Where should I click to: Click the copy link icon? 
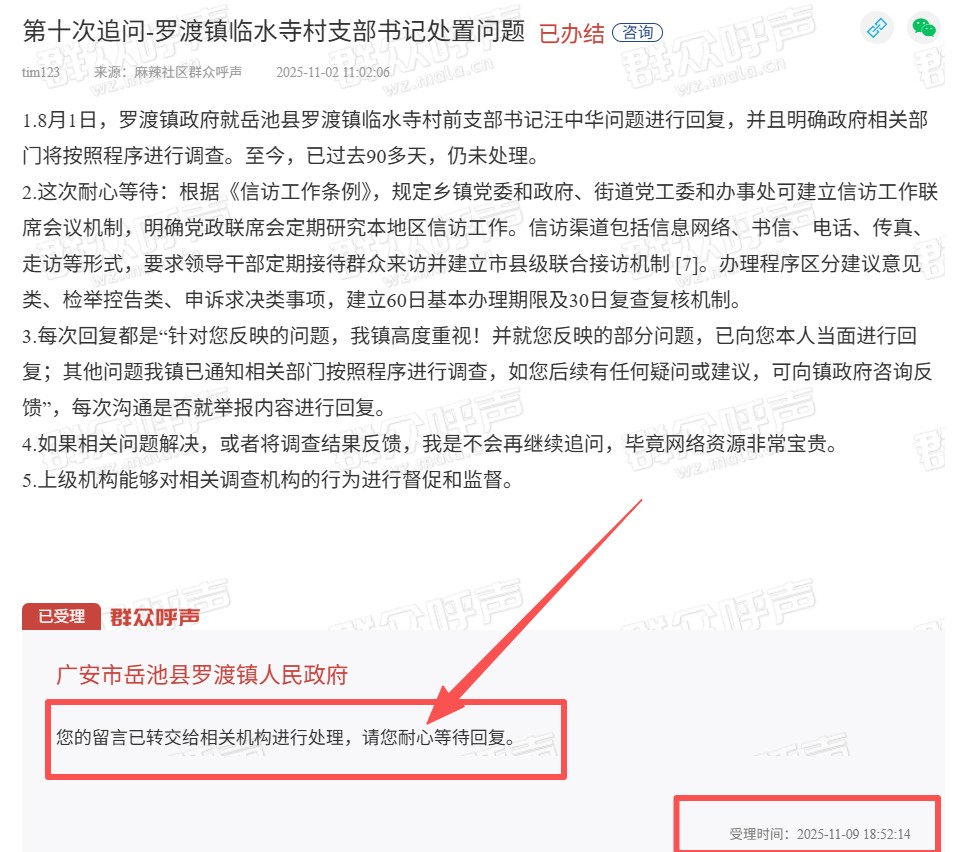coord(876,28)
